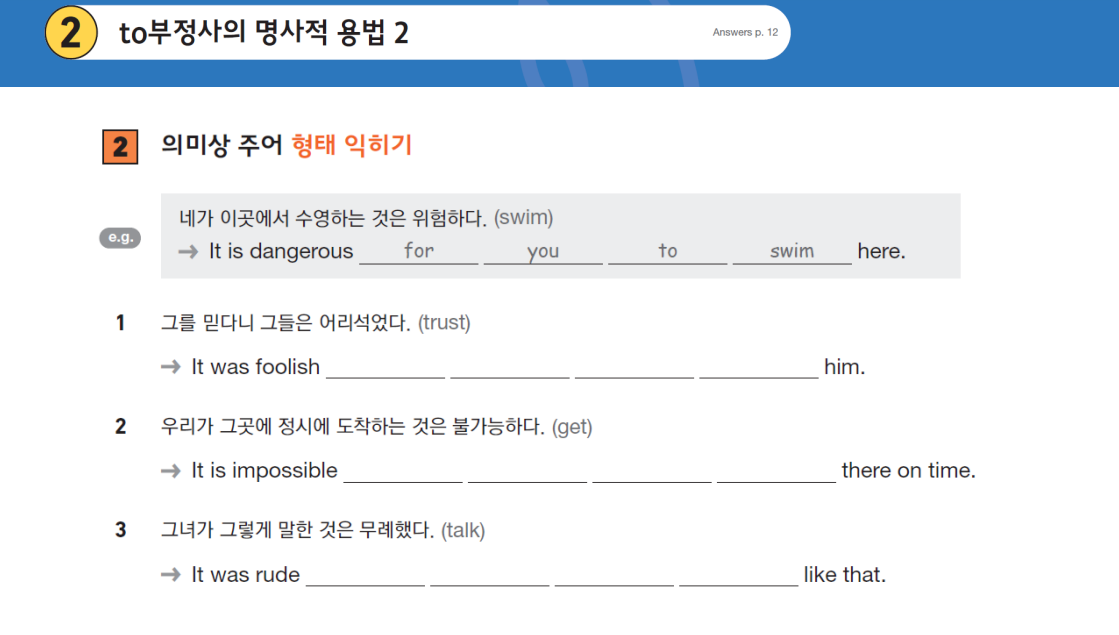Click the text 'It was rude'
This screenshot has height=635, width=1119.
coord(245,574)
